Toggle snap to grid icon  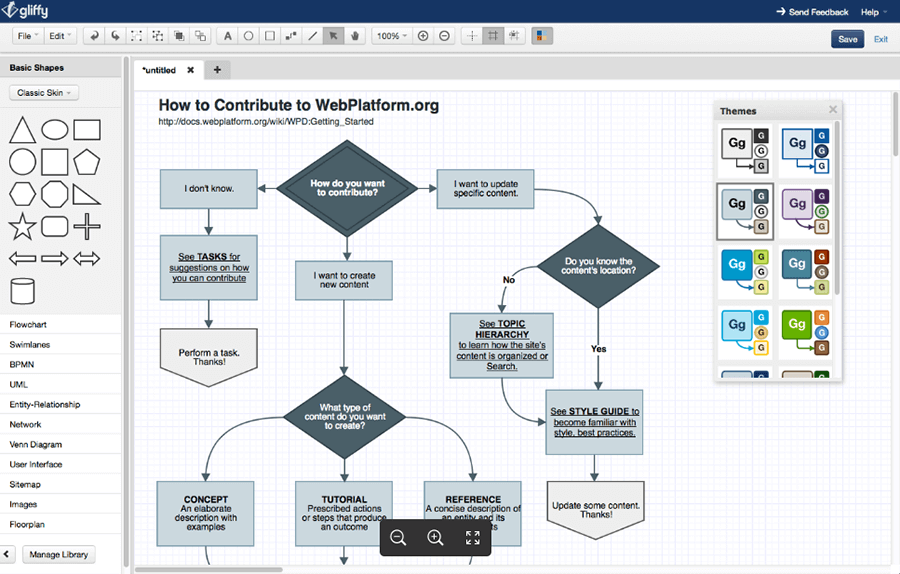[514, 36]
